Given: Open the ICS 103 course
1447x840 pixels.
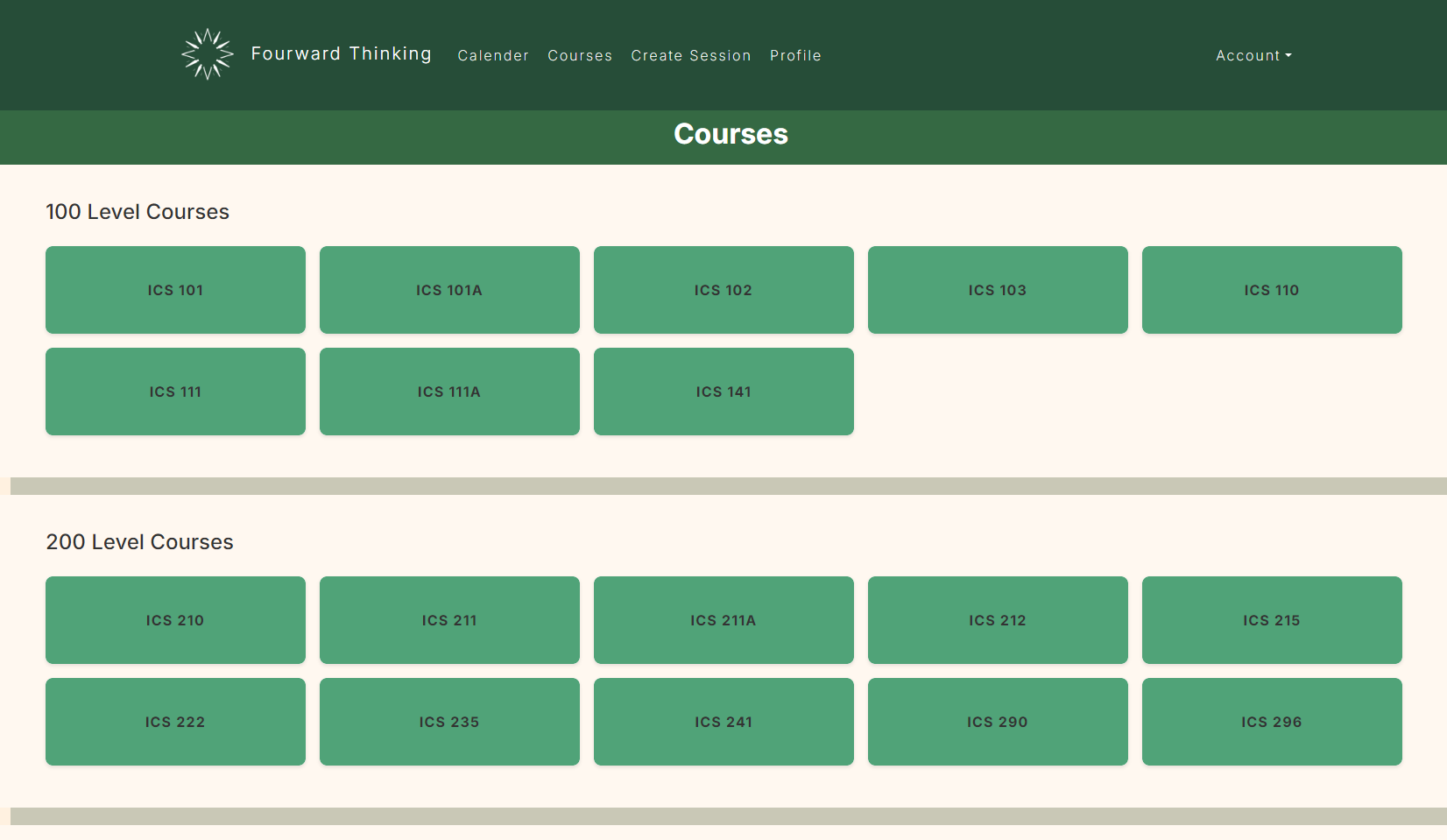Looking at the screenshot, I should [998, 290].
